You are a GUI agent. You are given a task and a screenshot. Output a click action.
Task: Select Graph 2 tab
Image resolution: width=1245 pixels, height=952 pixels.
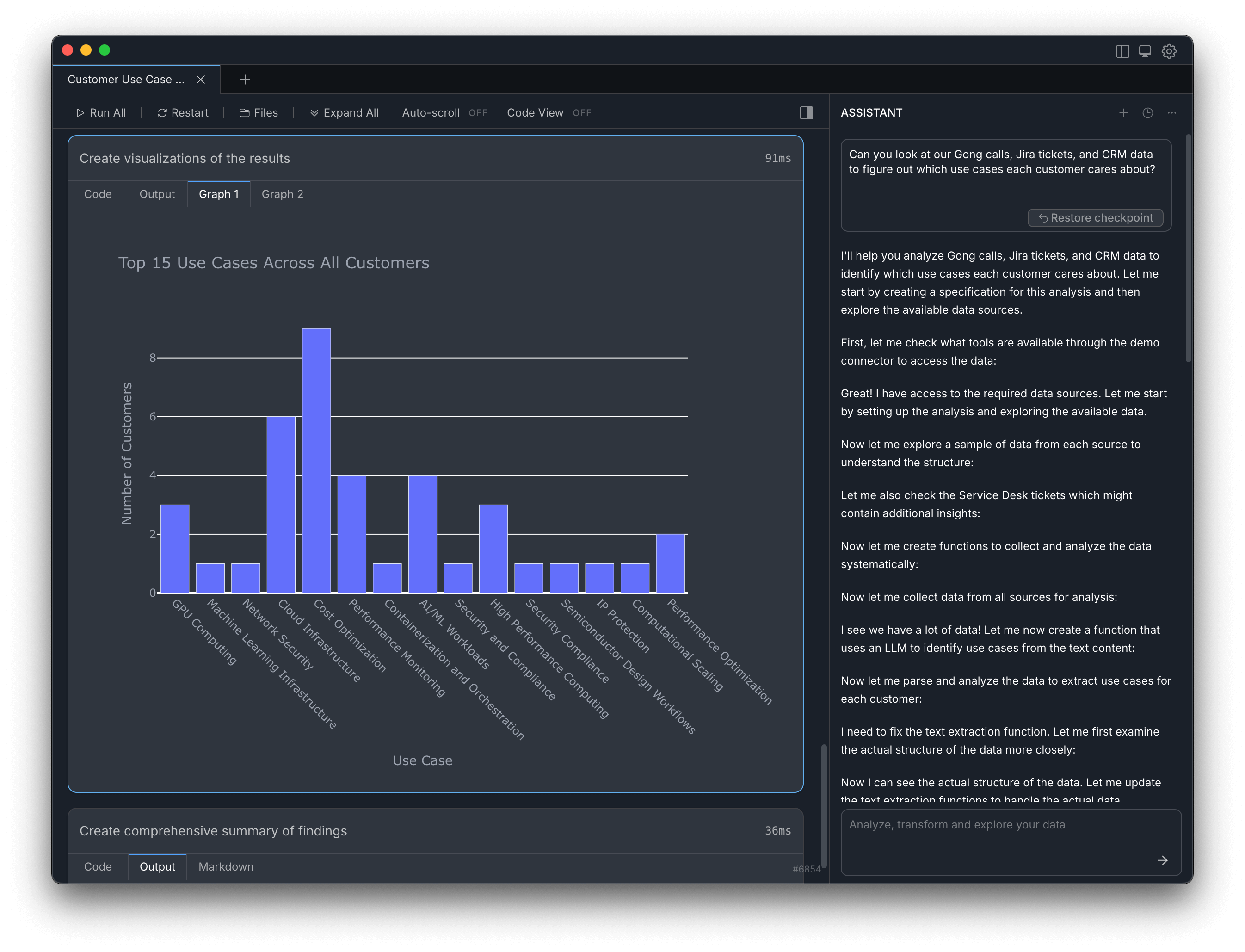[x=282, y=194]
